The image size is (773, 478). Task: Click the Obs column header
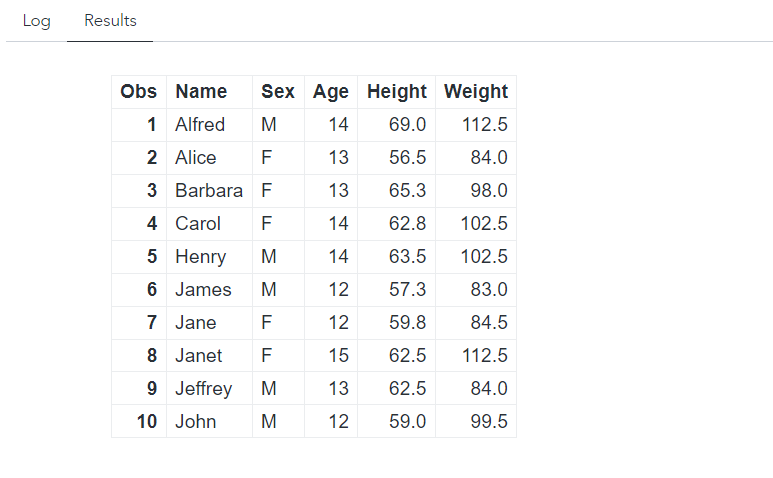click(x=138, y=92)
